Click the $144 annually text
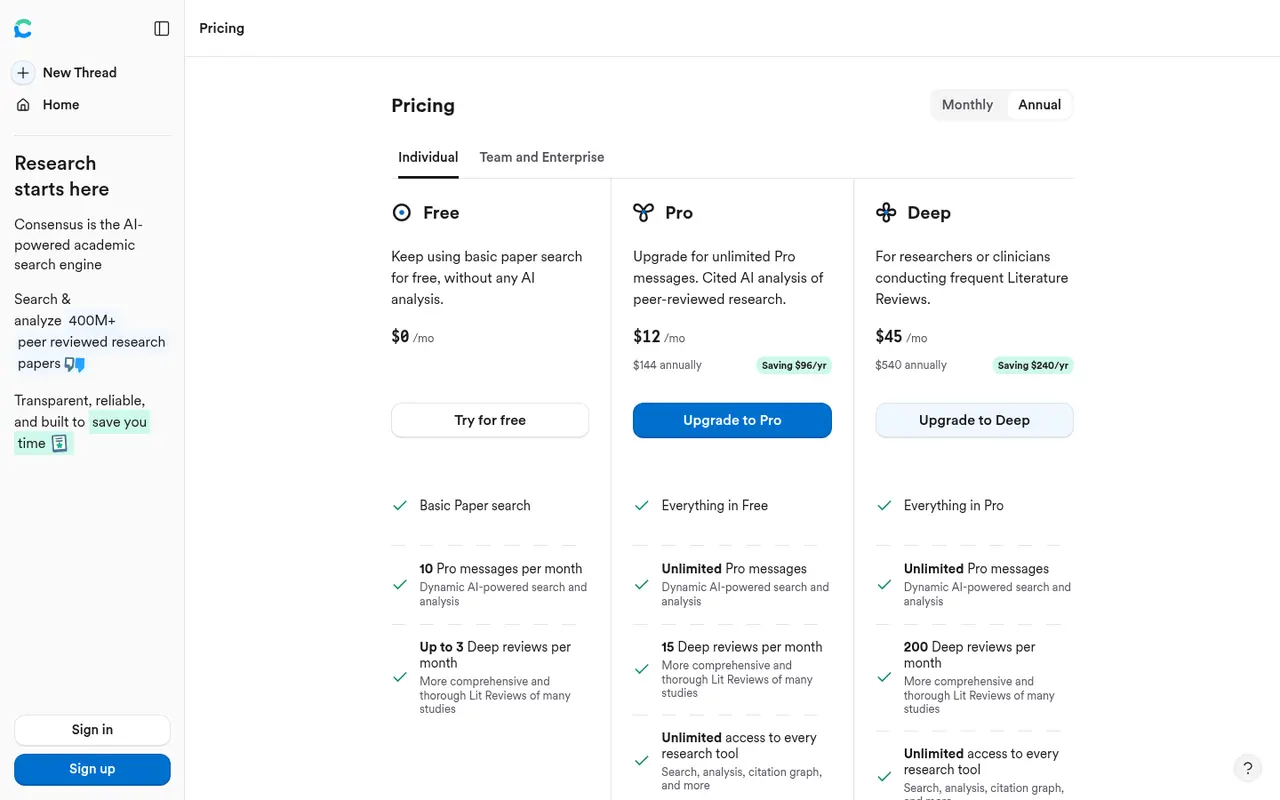 coord(667,365)
